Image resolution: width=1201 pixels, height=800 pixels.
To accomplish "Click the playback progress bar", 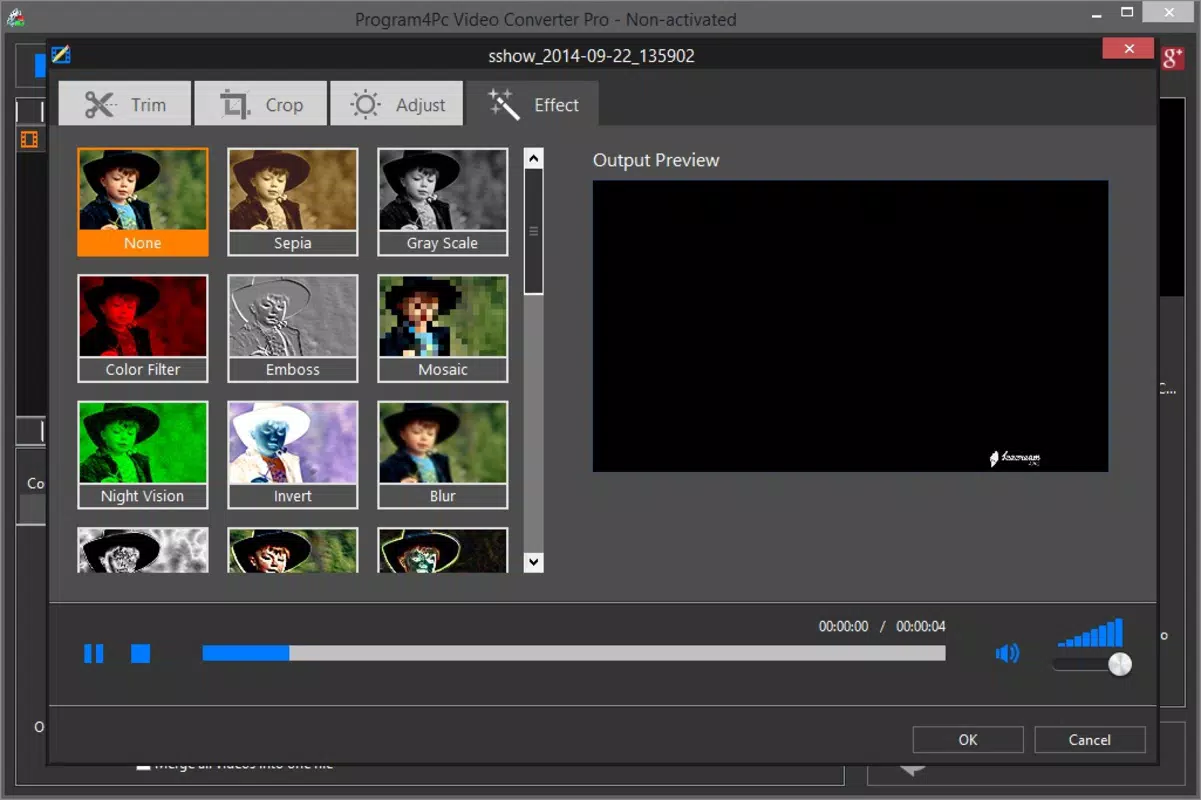I will click(x=573, y=653).
